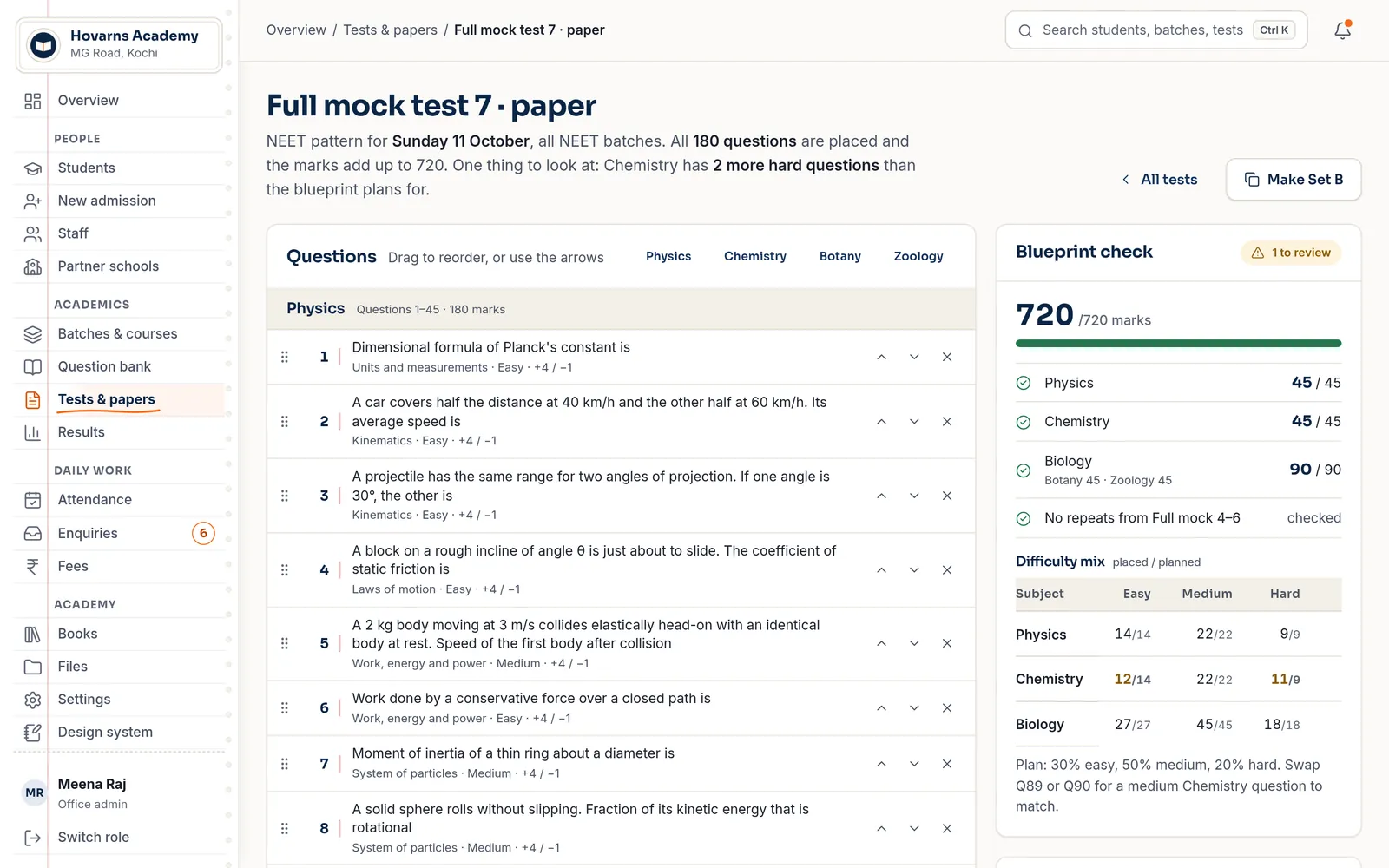Click the Chemistry easy count 12/14
This screenshot has width=1389, height=868.
click(1132, 680)
